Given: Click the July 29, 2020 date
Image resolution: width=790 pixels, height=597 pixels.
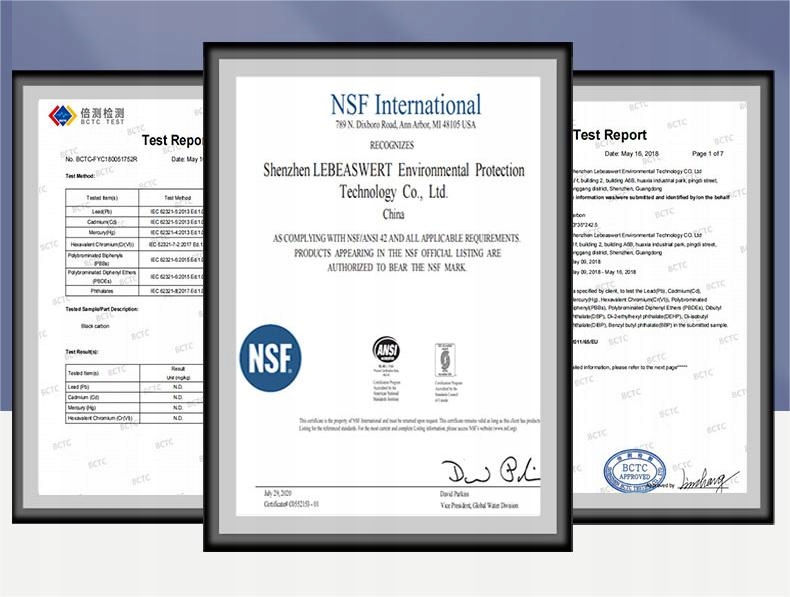Looking at the screenshot, I should click(278, 493).
